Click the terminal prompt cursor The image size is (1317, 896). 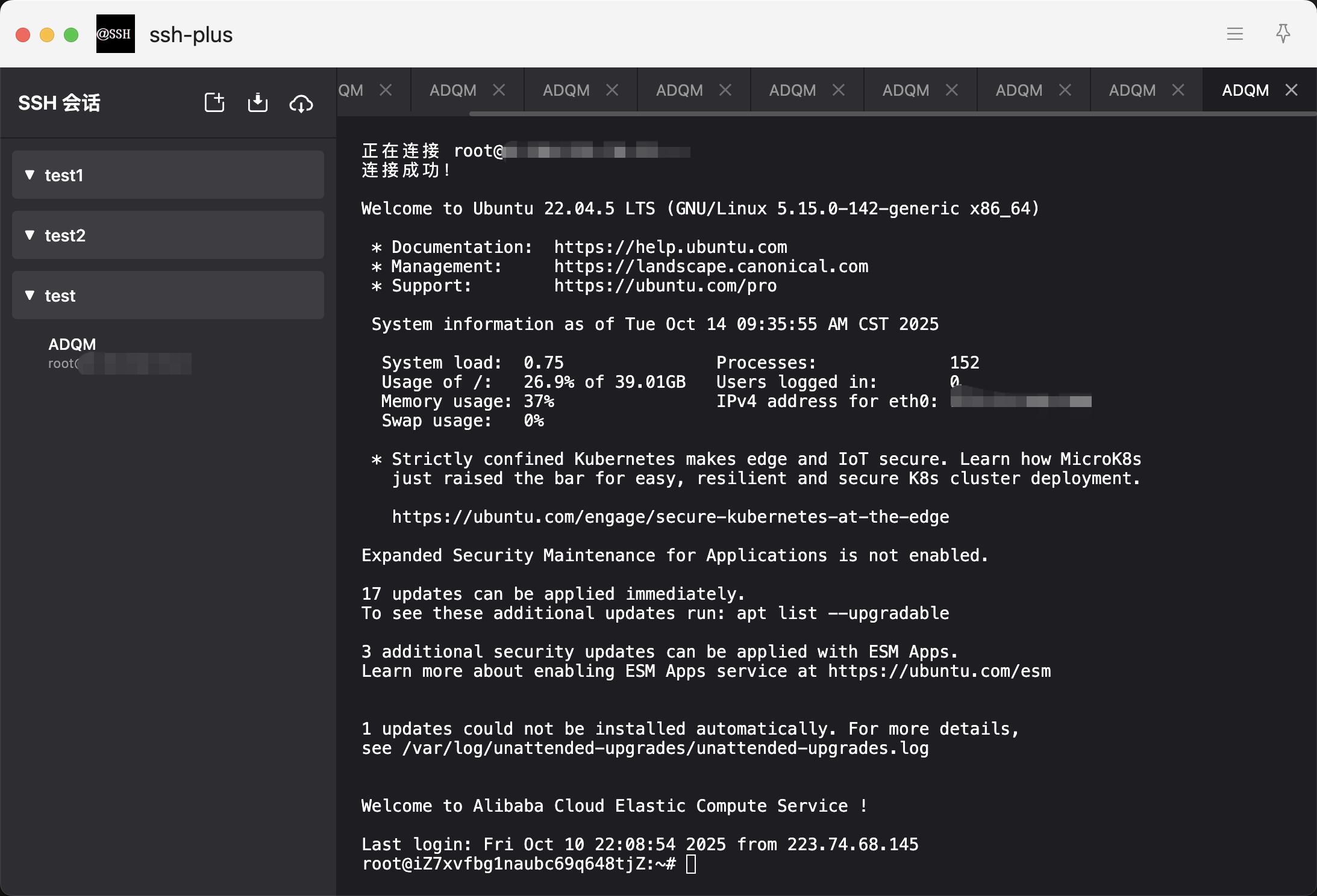click(691, 864)
